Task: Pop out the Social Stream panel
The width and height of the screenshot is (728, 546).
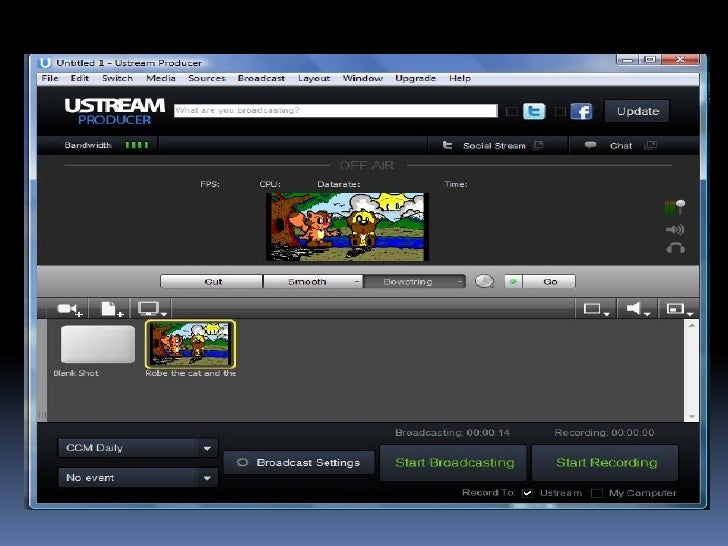Action: (538, 145)
